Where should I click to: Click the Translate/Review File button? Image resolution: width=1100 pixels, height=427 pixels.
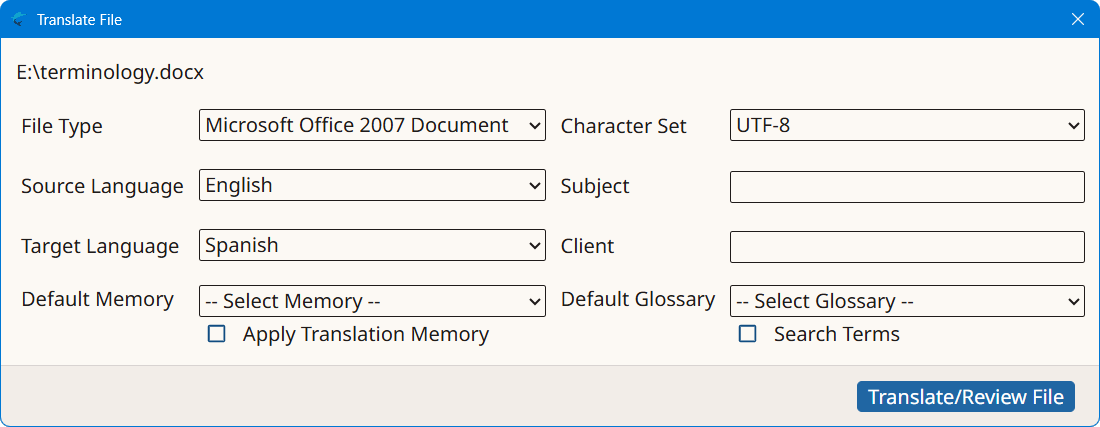tap(965, 397)
